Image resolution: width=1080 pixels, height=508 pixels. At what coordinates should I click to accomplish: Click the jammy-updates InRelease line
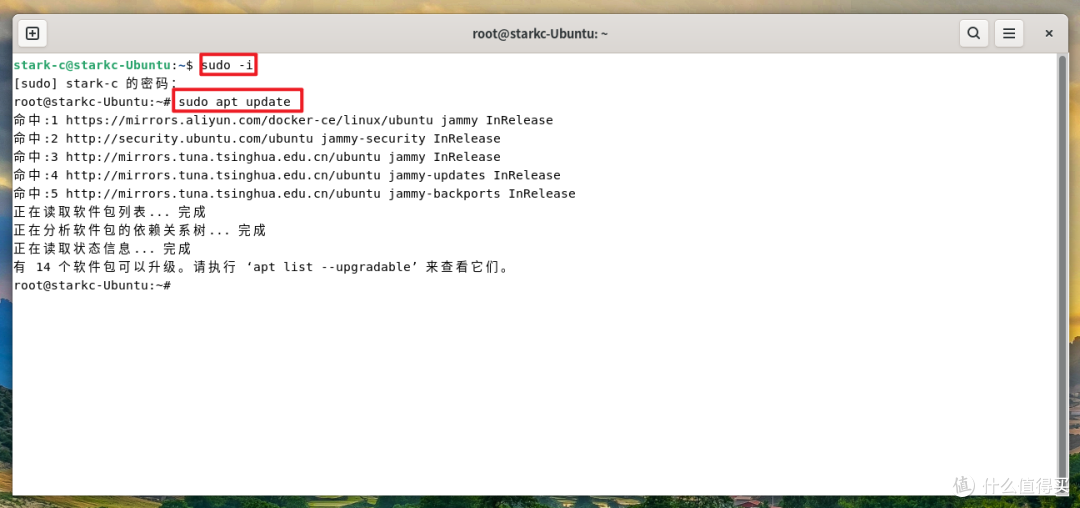(287, 176)
